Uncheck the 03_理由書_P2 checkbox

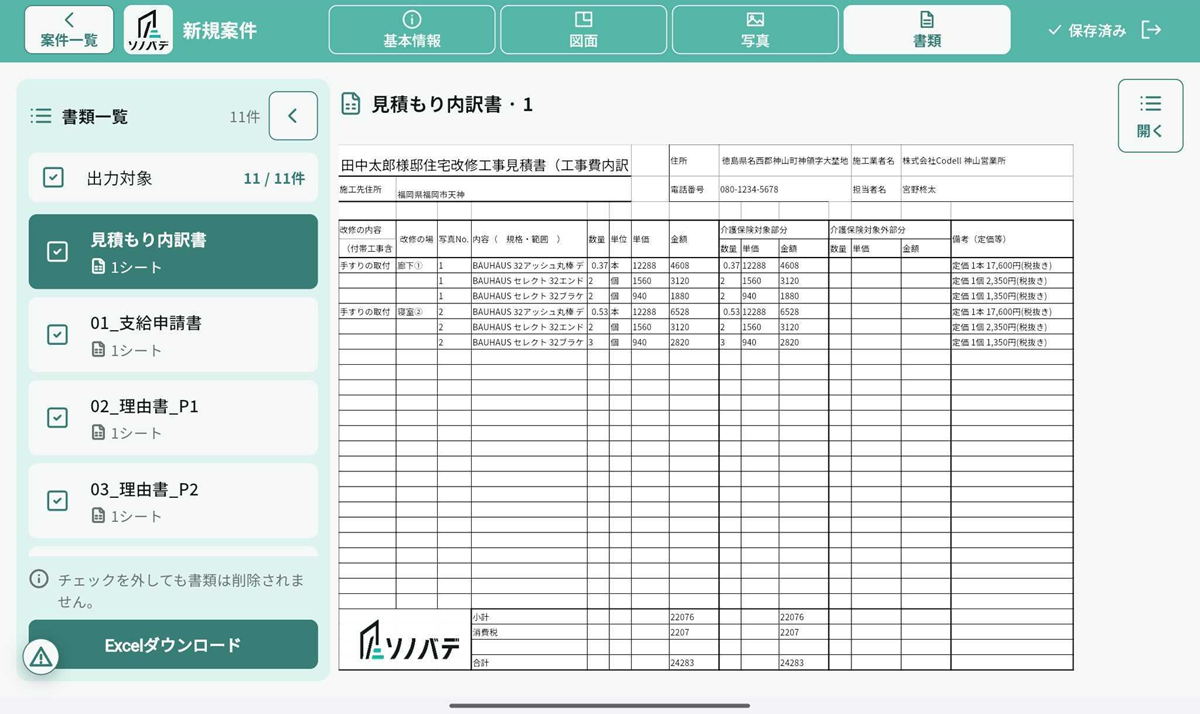[58, 501]
